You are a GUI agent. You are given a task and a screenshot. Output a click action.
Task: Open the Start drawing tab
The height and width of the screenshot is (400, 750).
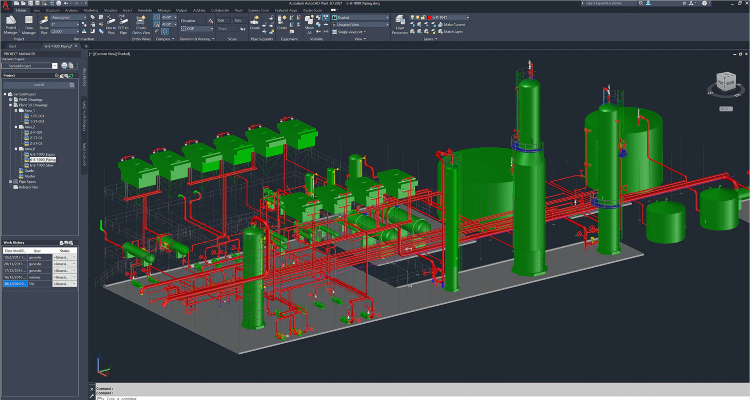pos(14,46)
